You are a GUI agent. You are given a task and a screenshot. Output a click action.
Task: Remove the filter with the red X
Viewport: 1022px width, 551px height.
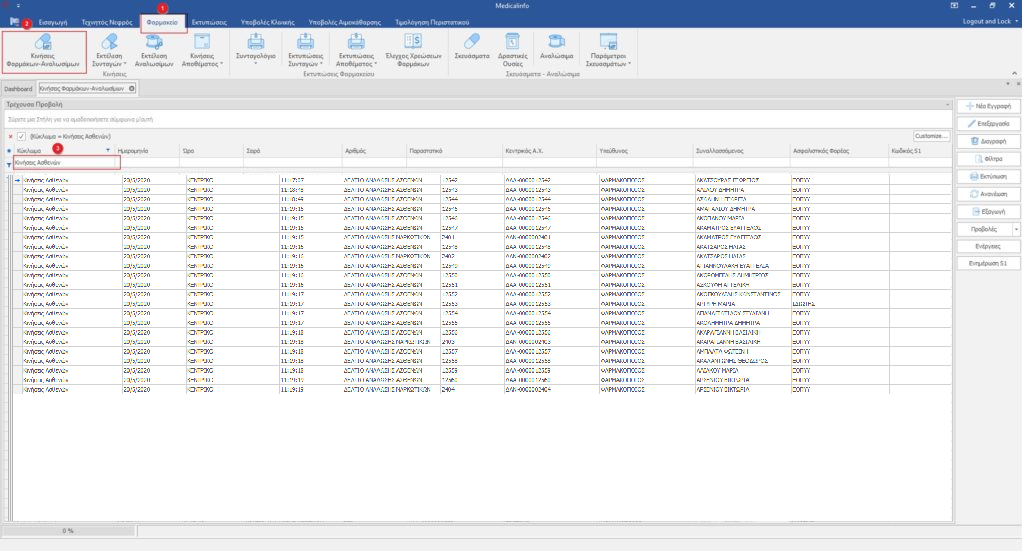[10, 135]
